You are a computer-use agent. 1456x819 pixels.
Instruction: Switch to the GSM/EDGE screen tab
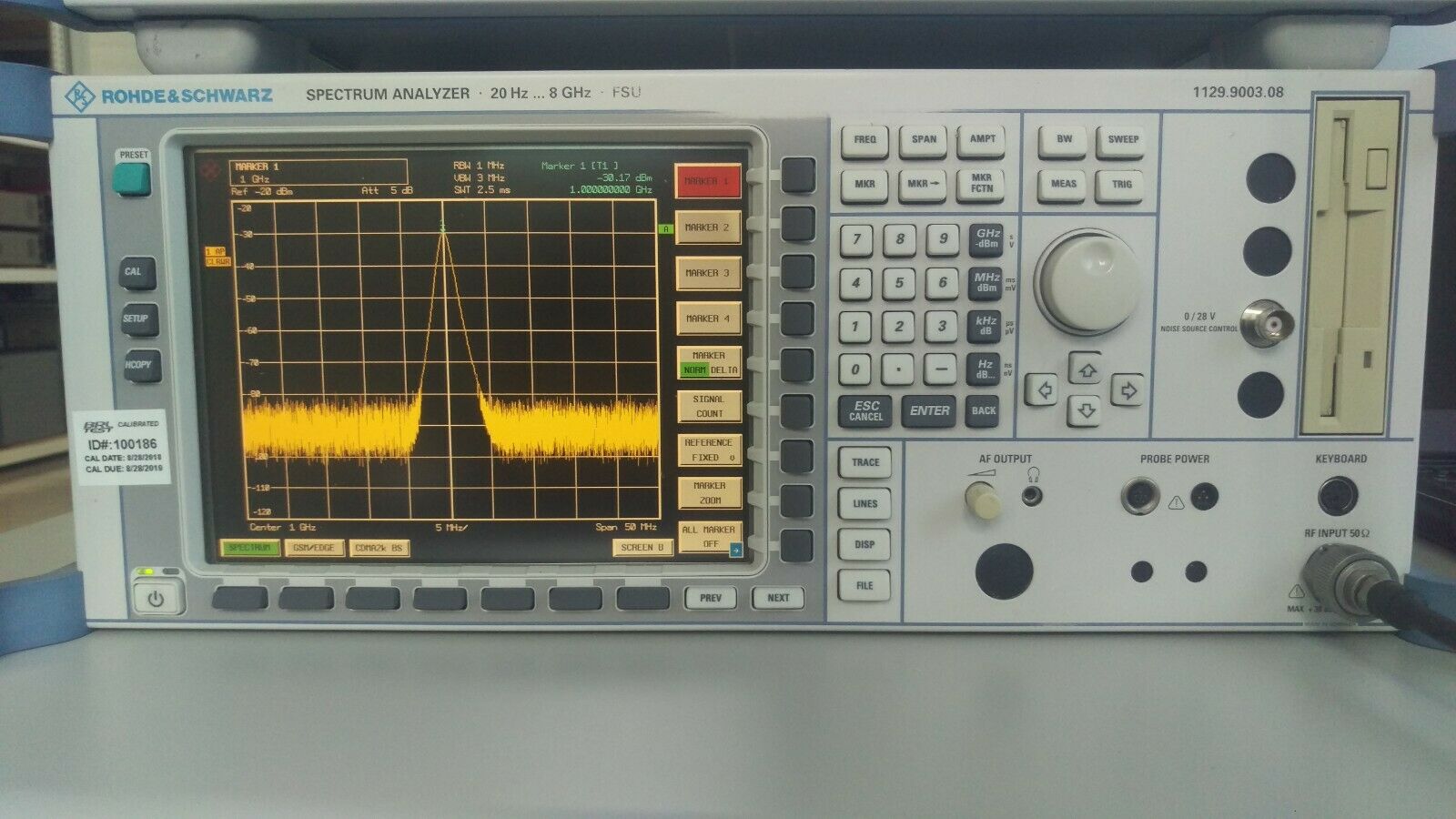(314, 548)
